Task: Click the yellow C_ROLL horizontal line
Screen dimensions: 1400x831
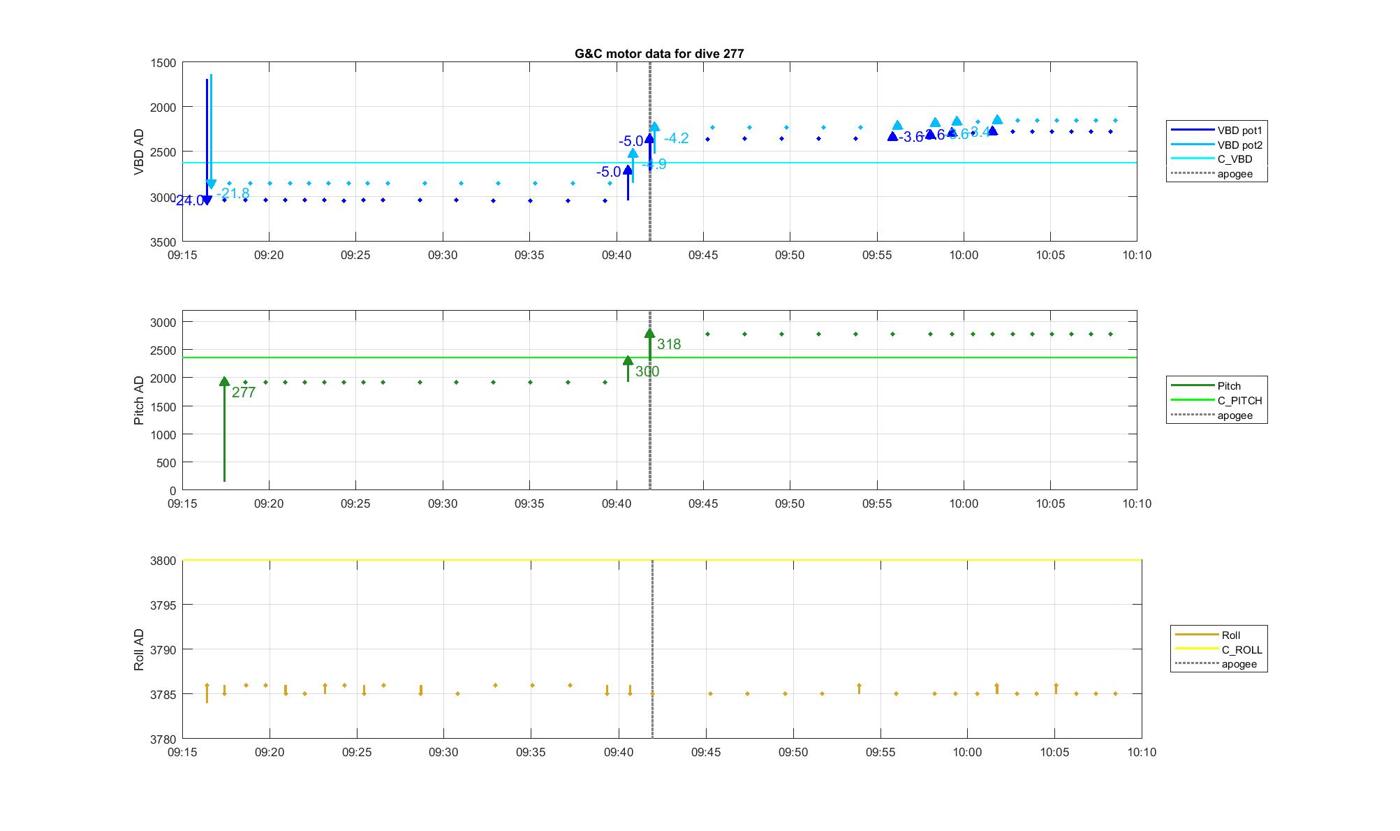Action: click(662, 560)
